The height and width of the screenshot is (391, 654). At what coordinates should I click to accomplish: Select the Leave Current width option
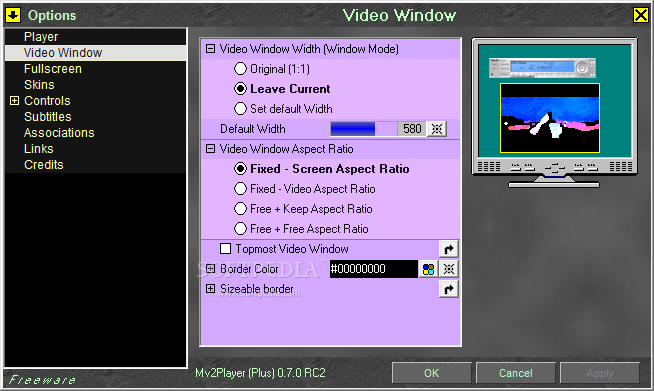240,89
